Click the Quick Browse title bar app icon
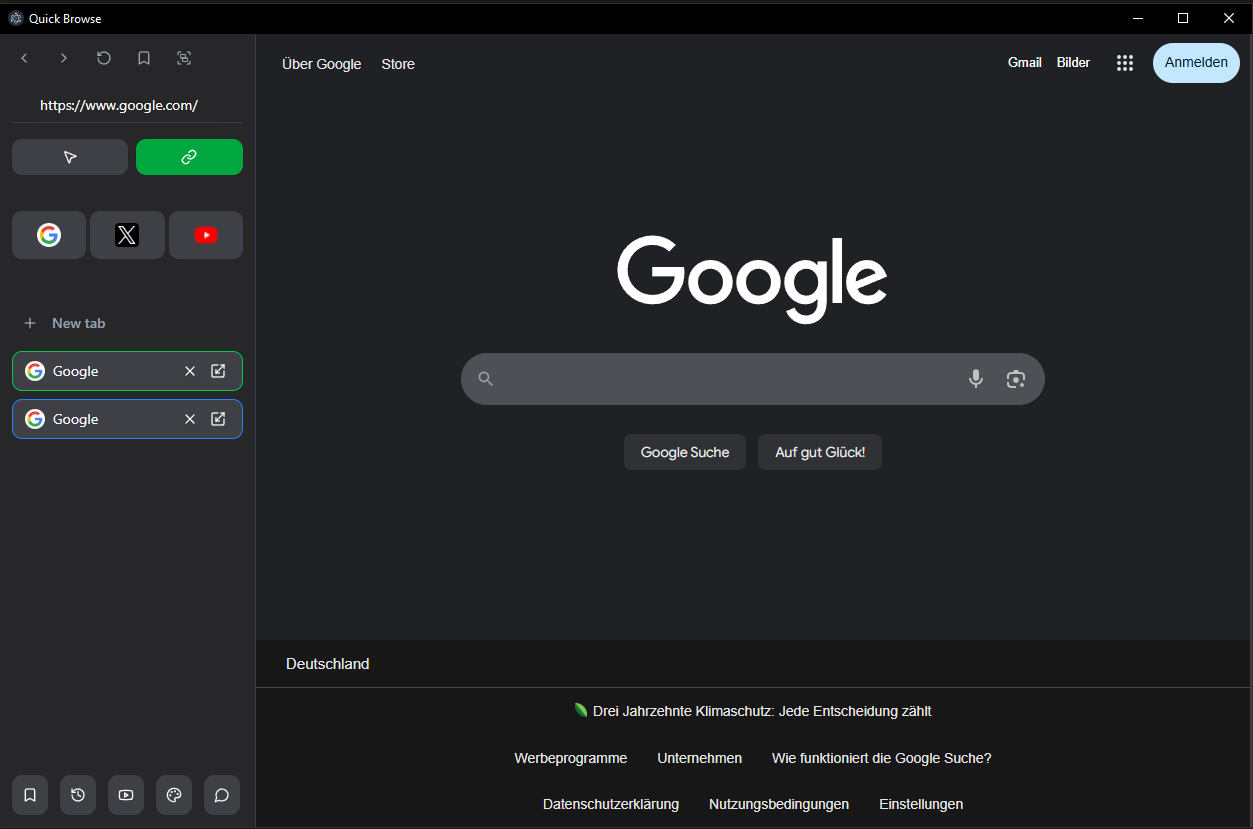The image size is (1253, 829). point(16,18)
